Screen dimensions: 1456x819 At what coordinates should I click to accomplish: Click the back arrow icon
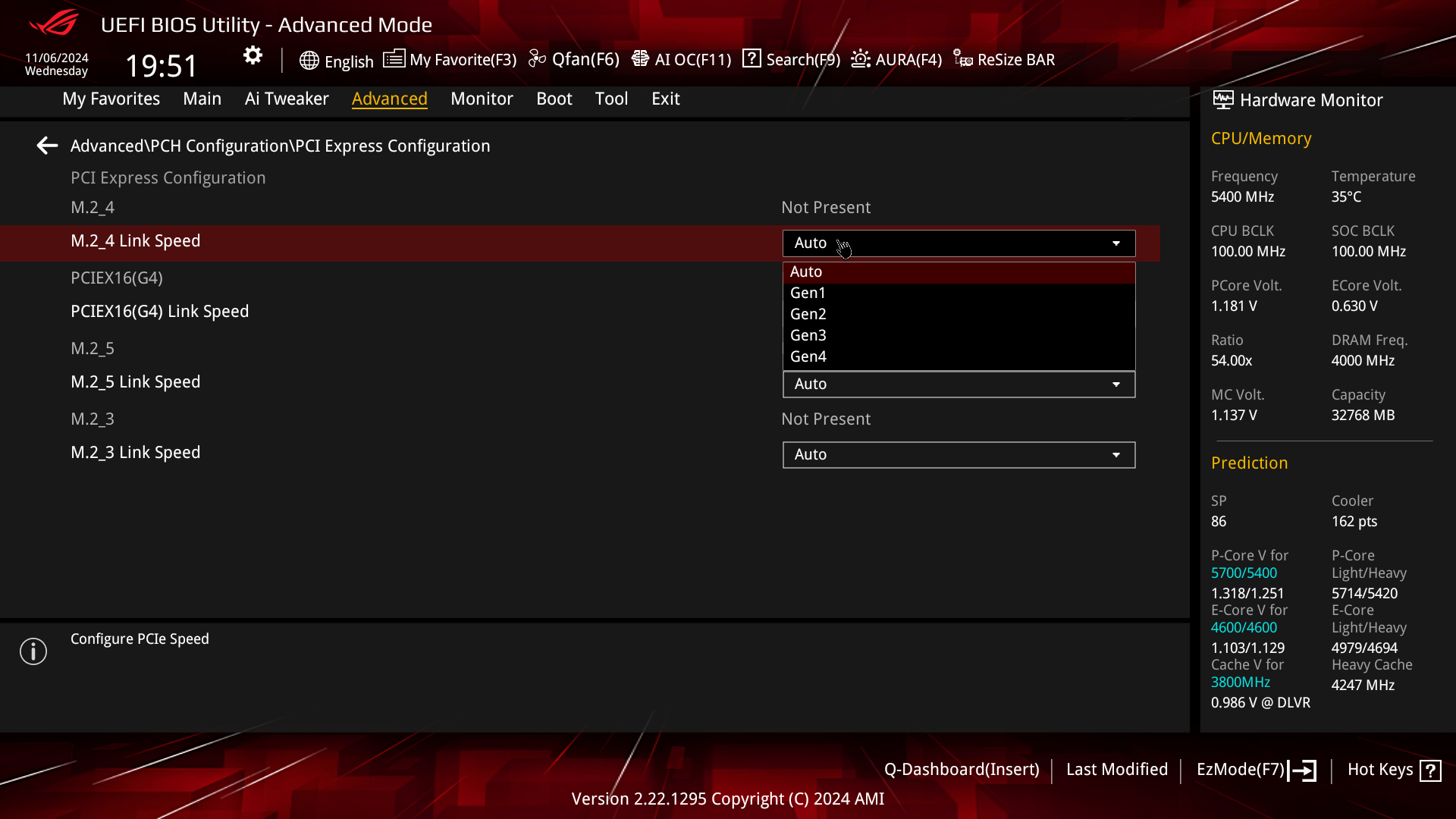(x=47, y=146)
